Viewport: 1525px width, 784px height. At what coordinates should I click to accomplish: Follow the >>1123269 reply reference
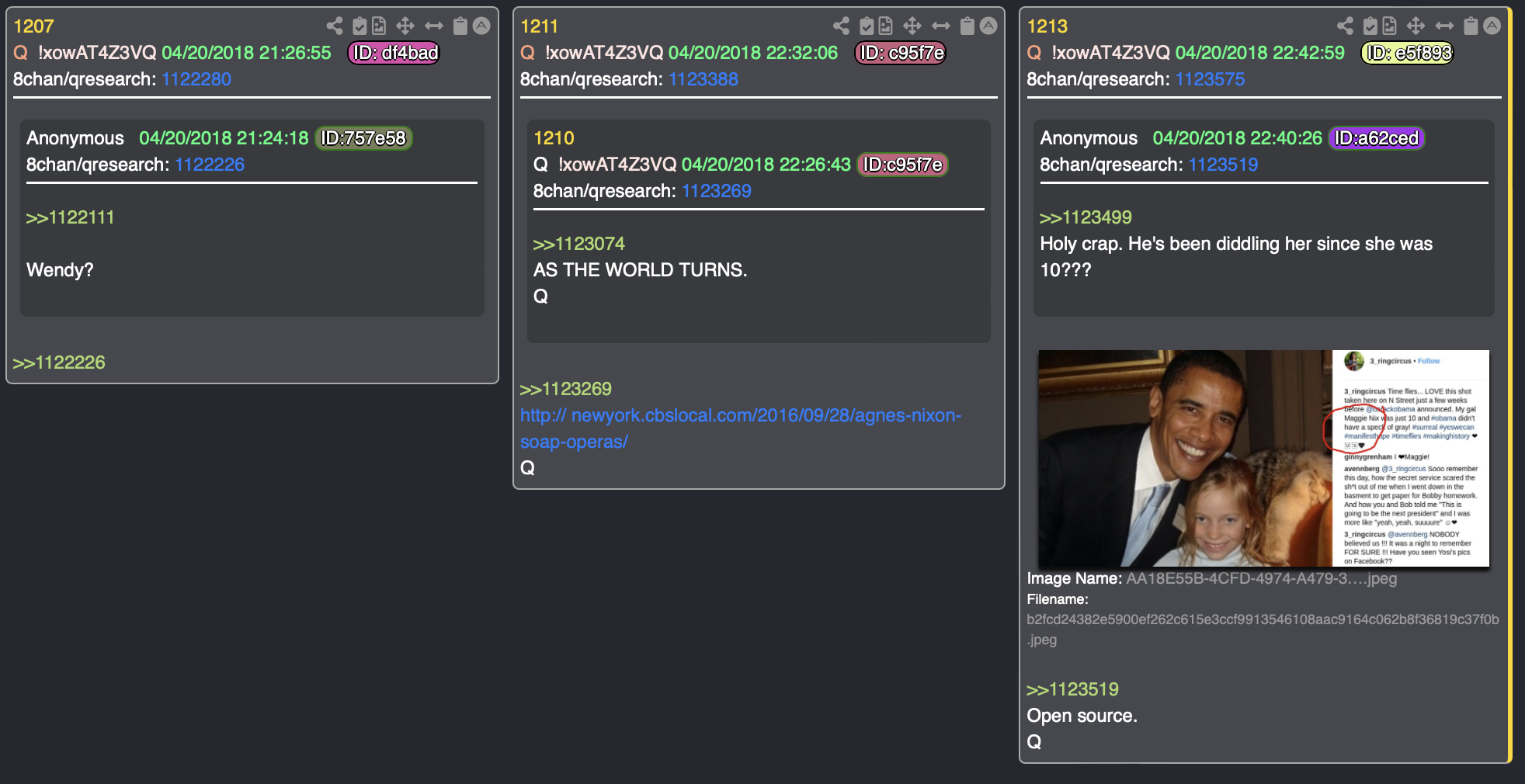tap(566, 389)
